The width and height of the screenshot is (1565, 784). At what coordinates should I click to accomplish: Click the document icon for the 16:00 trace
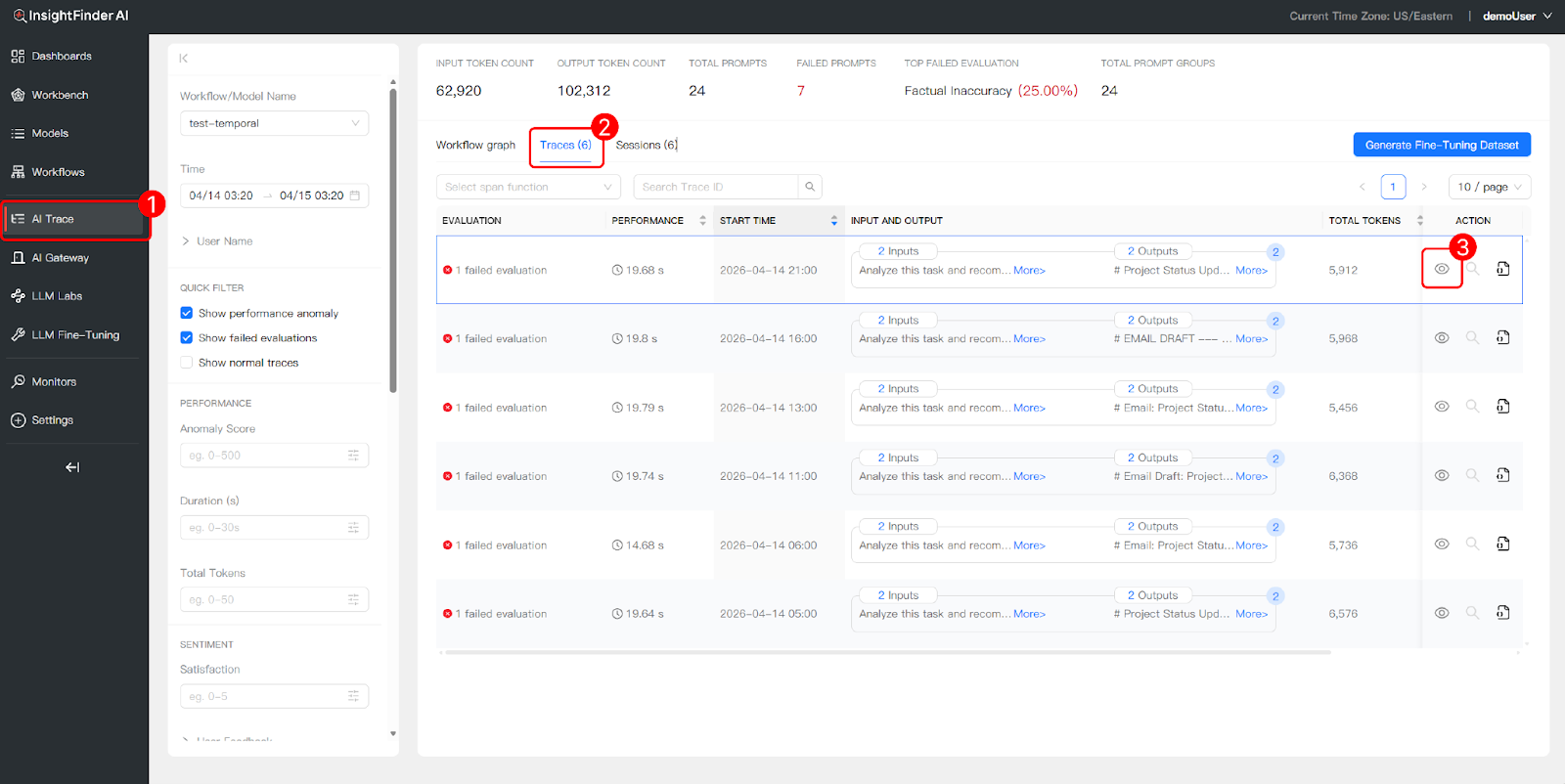pyautogui.click(x=1502, y=338)
